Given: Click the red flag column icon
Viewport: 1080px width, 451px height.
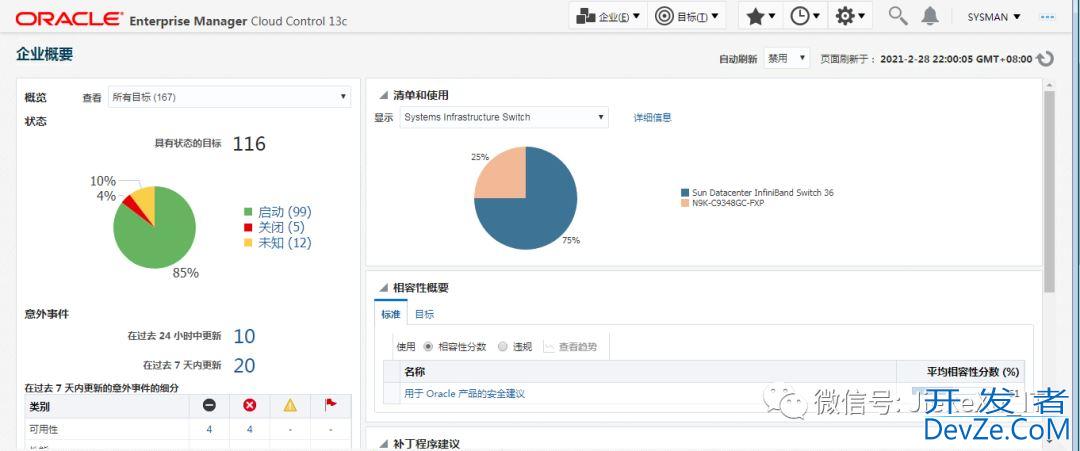Looking at the screenshot, I should [331, 406].
